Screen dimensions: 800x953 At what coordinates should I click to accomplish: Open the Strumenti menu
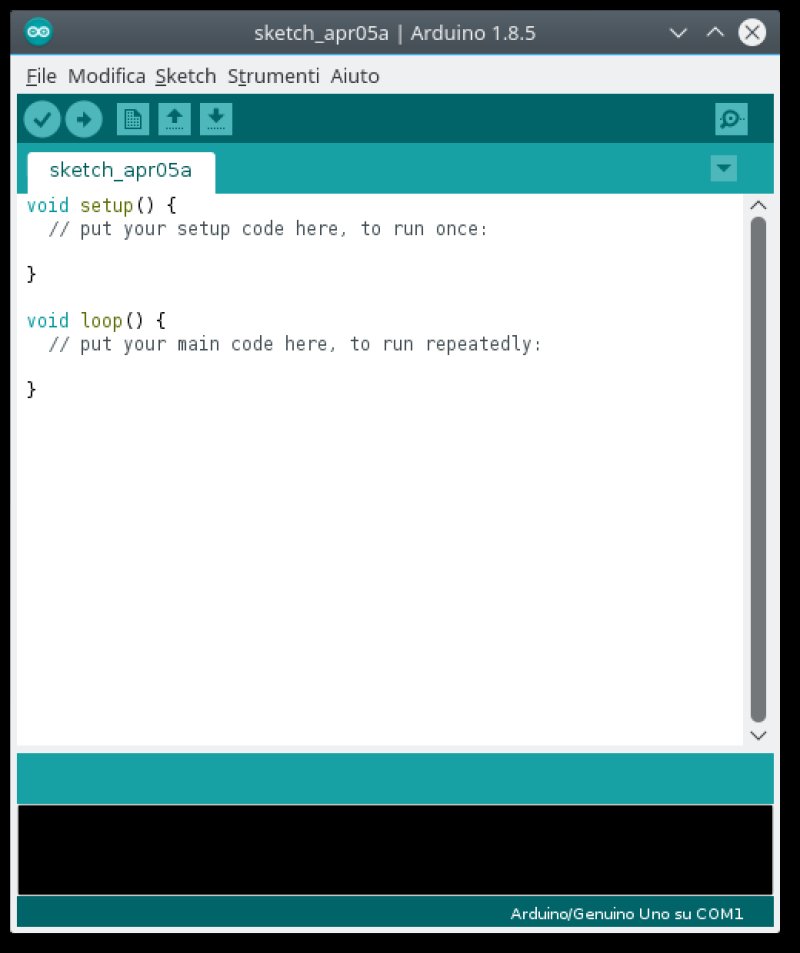pyautogui.click(x=273, y=76)
